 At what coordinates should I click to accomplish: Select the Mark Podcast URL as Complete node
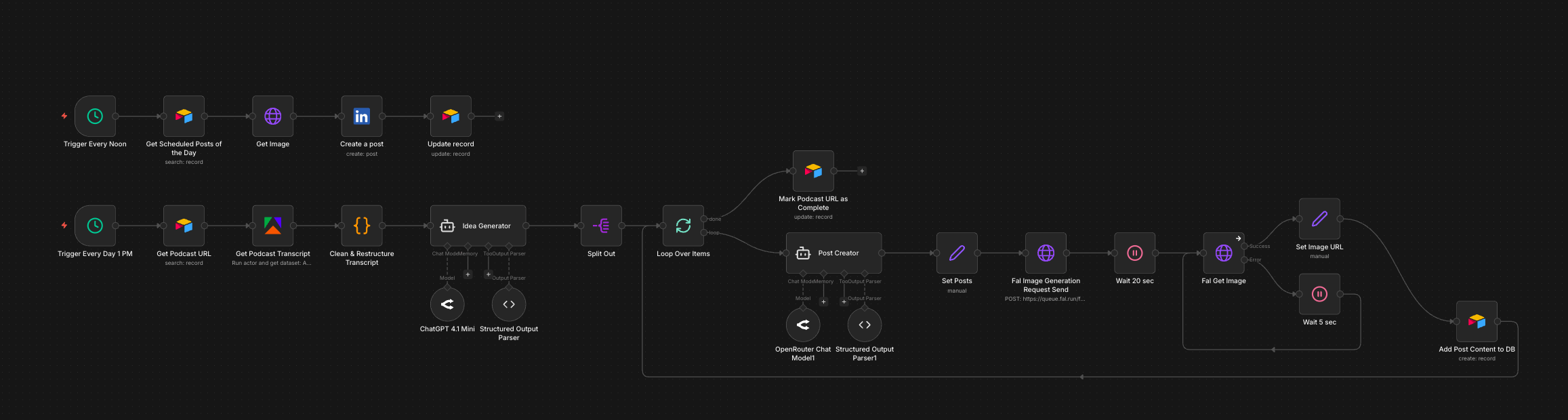coord(813,171)
